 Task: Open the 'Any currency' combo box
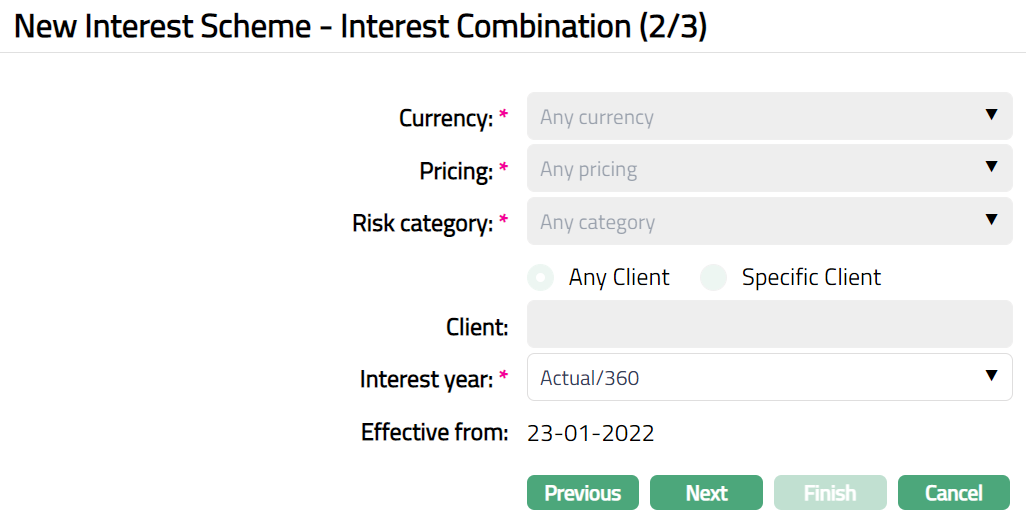pos(750,117)
